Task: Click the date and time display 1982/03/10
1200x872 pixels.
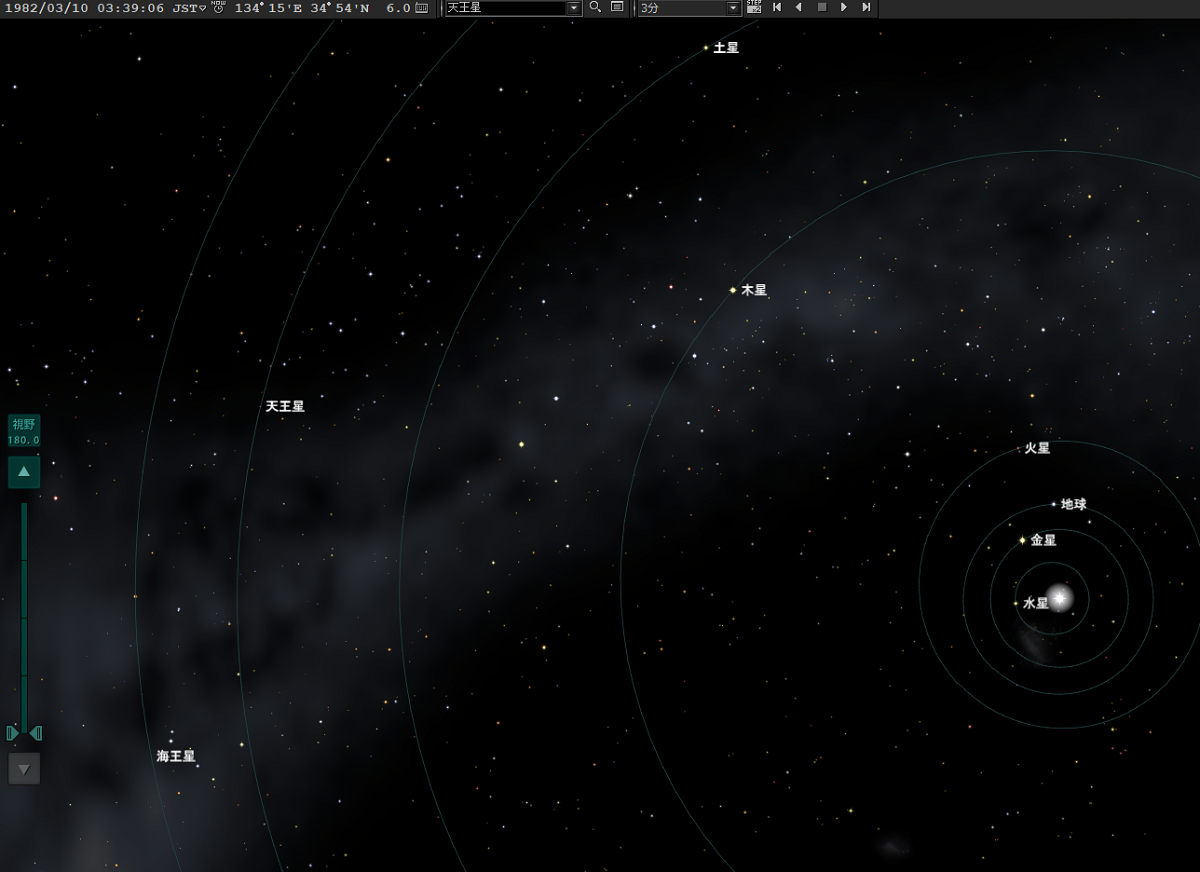Action: (84, 8)
